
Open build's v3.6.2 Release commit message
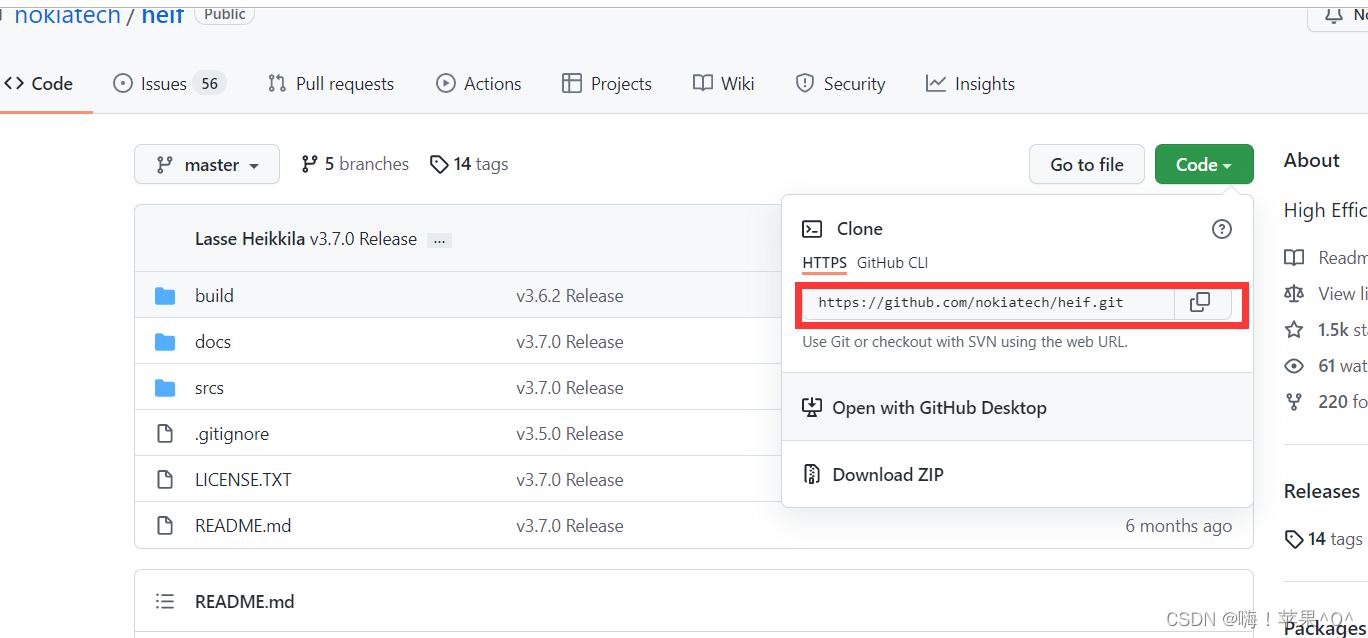570,296
